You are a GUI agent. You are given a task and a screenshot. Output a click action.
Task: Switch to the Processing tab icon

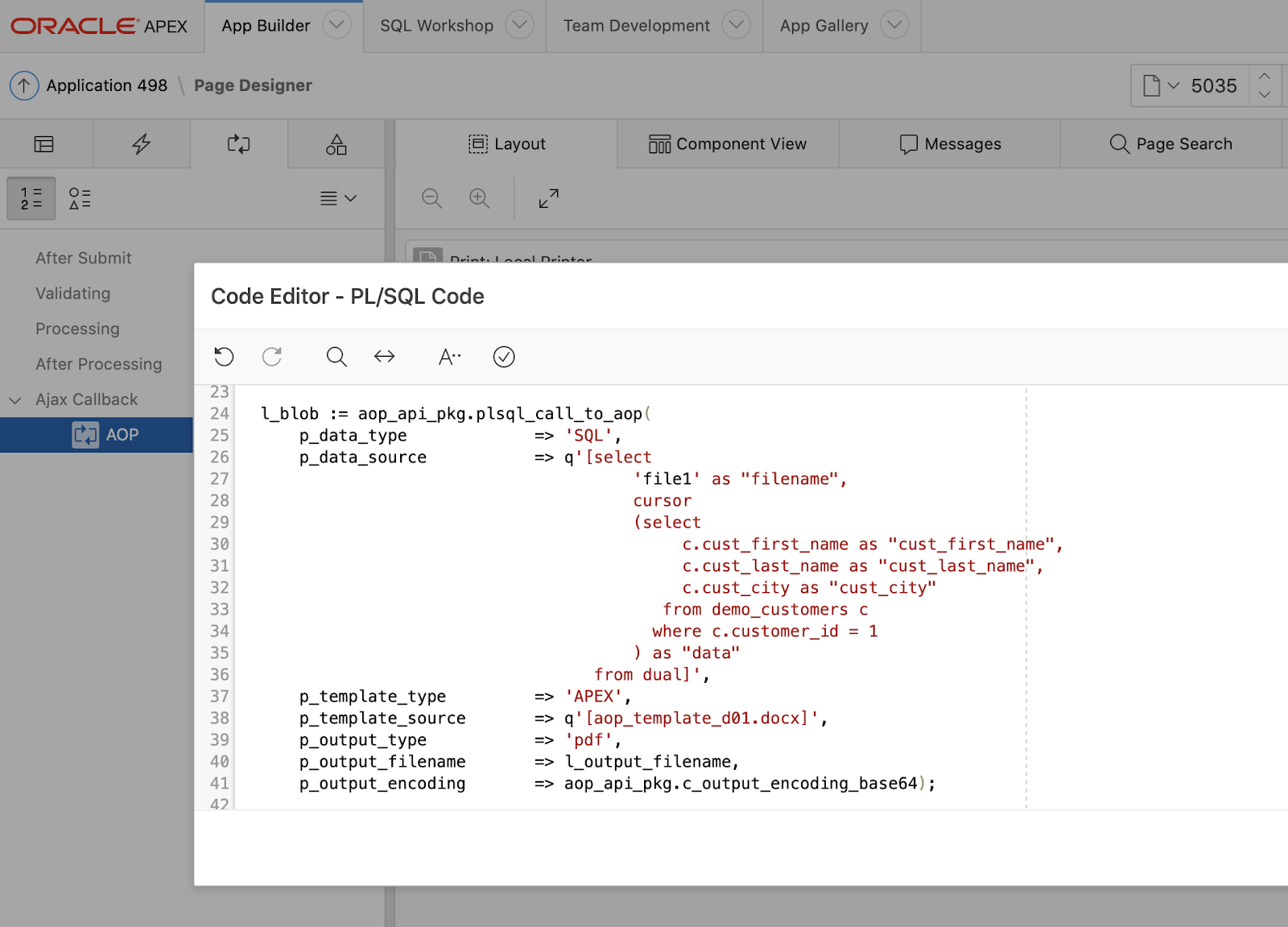pos(239,144)
